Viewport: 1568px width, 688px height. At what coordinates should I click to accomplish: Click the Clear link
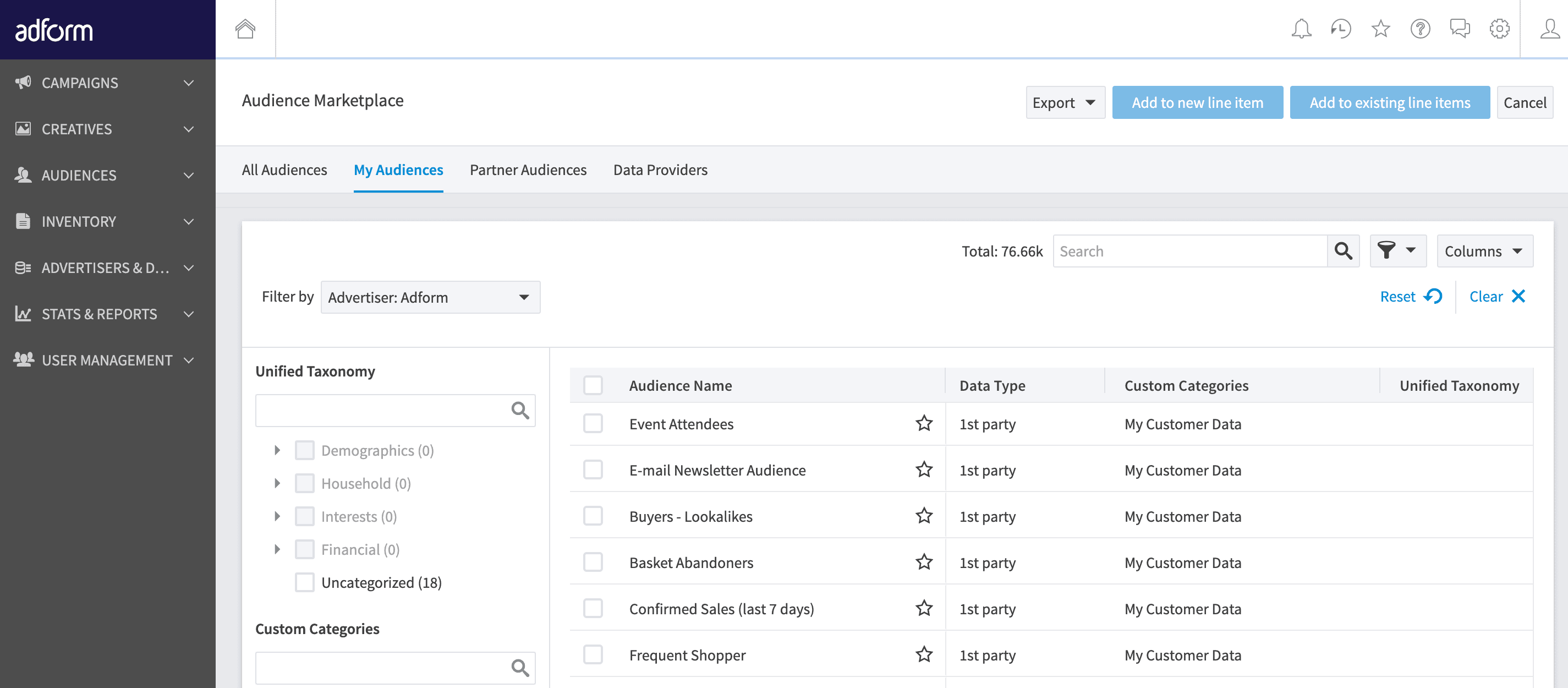point(1497,297)
